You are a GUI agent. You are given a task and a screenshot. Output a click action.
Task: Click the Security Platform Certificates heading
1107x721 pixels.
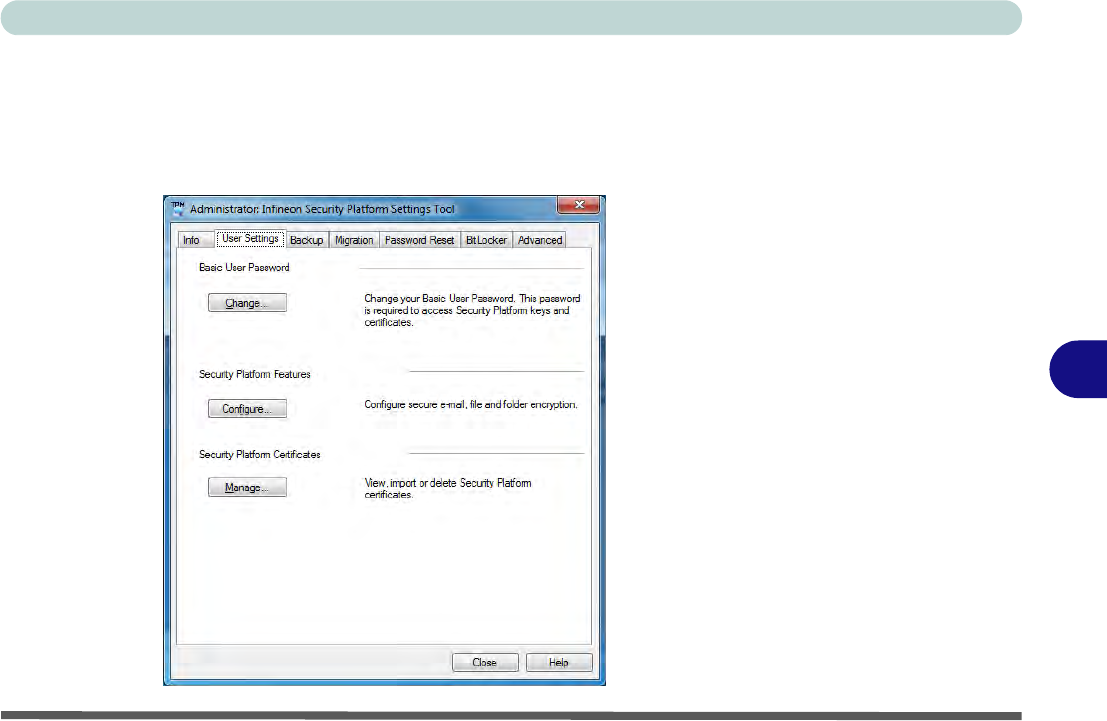tap(260, 454)
